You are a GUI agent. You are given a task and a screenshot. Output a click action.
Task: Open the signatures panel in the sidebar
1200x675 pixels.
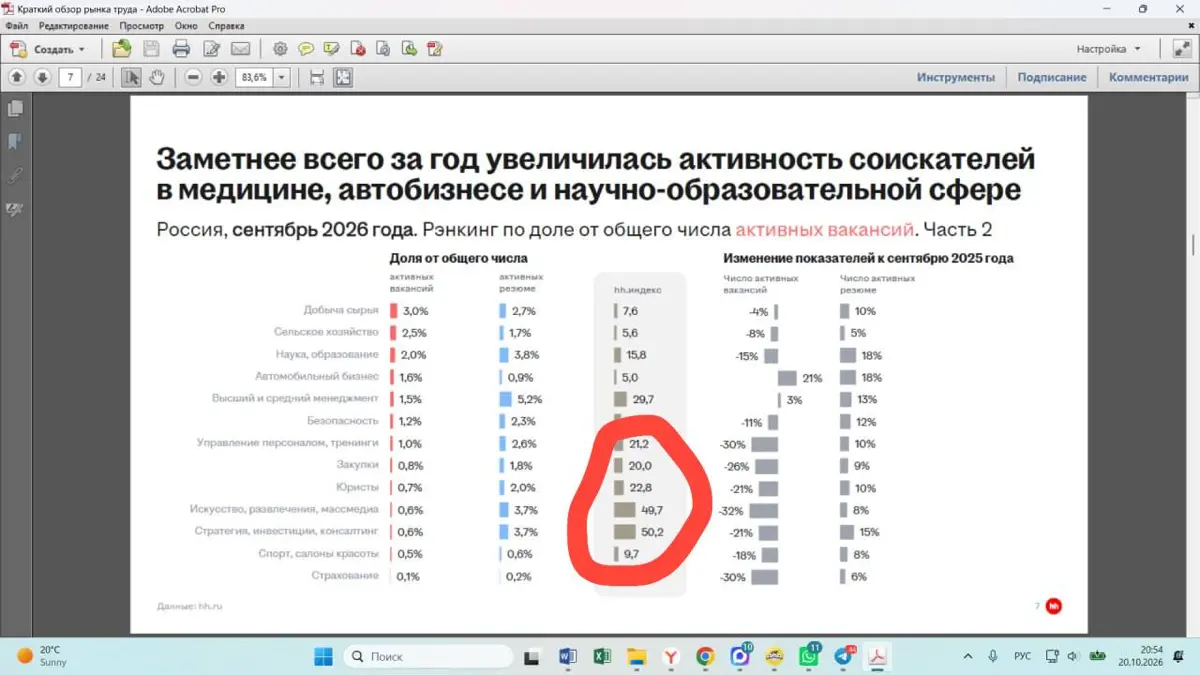point(15,209)
